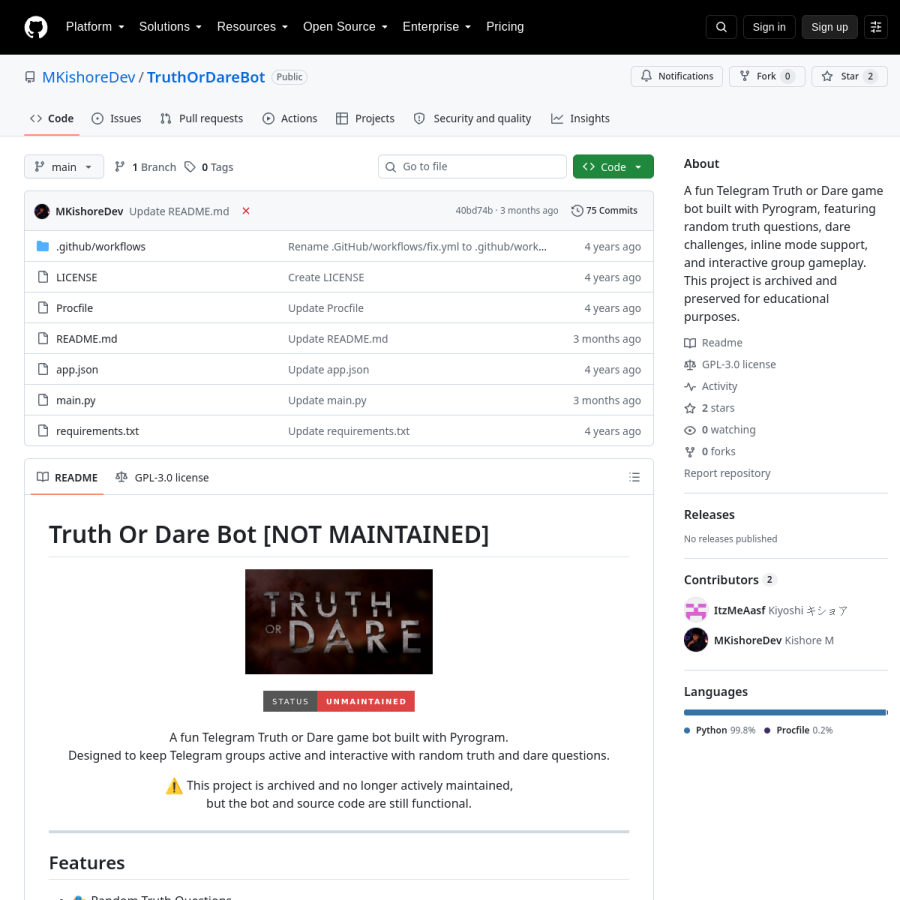View 0 Tags list

(209, 166)
